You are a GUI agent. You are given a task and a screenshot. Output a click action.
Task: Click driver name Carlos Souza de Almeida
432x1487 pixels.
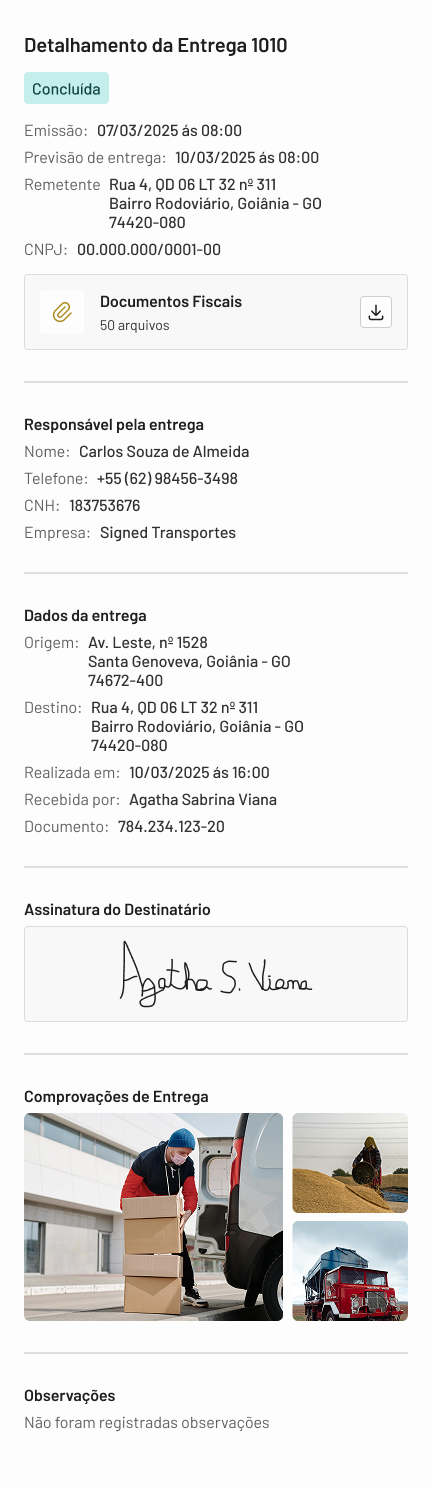(x=164, y=452)
